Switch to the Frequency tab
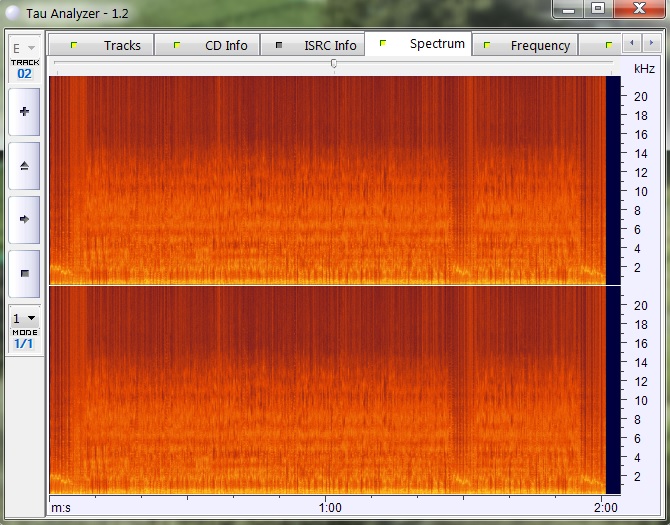Screen dimensions: 670x525 click(x=528, y=45)
